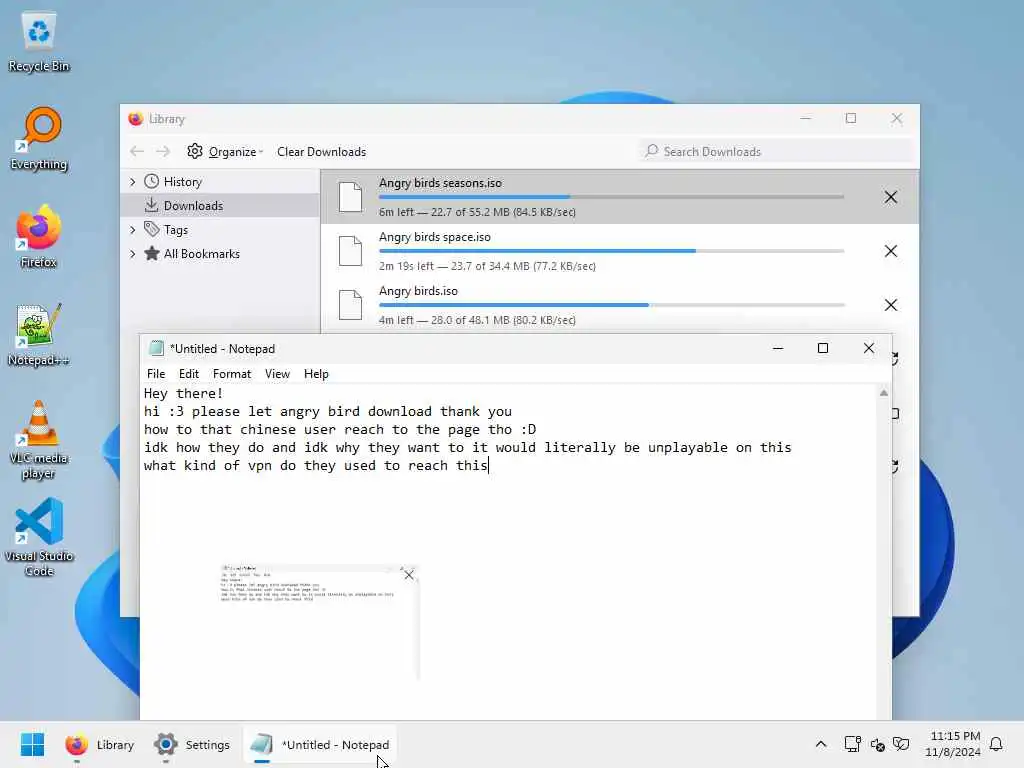1024x768 pixels.
Task: Expand the History tree item arrow
Action: pos(133,182)
